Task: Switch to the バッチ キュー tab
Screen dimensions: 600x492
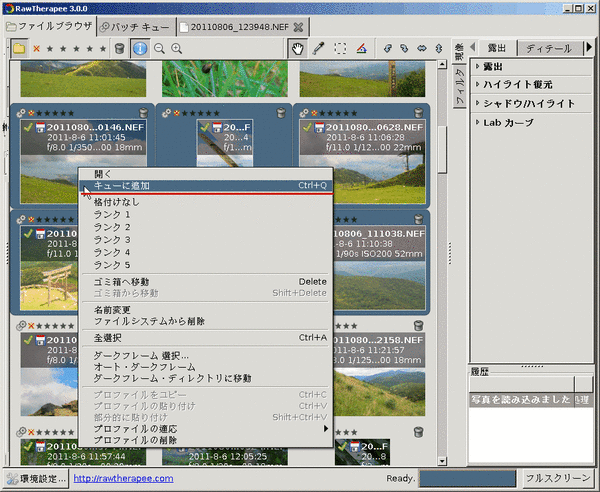Action: tap(135, 27)
